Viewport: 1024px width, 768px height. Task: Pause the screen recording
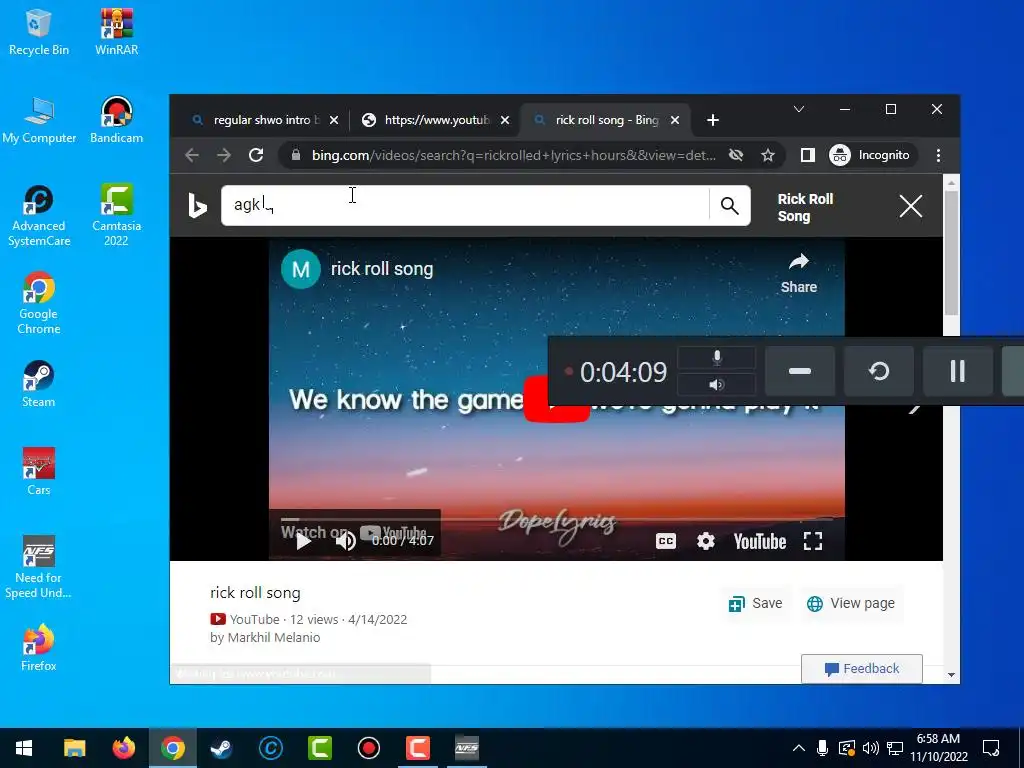pyautogui.click(x=957, y=371)
